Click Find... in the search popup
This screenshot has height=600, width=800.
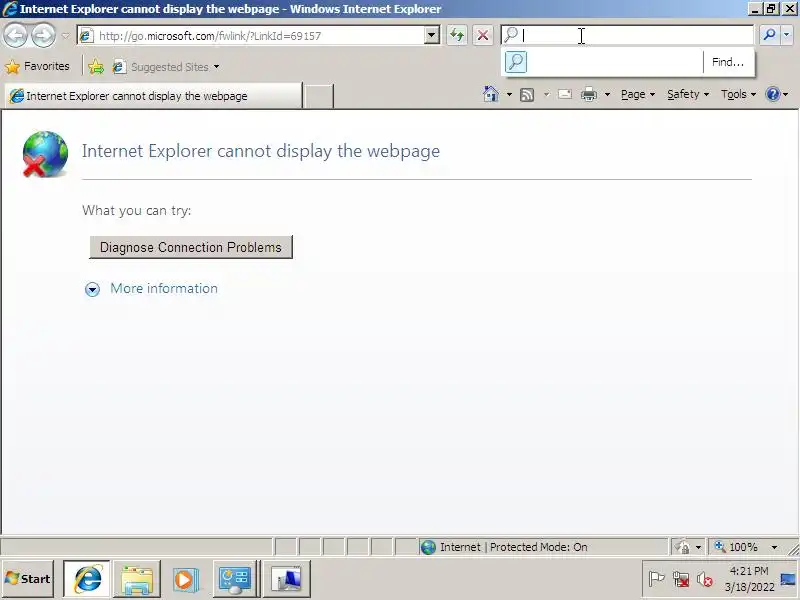[x=728, y=62]
